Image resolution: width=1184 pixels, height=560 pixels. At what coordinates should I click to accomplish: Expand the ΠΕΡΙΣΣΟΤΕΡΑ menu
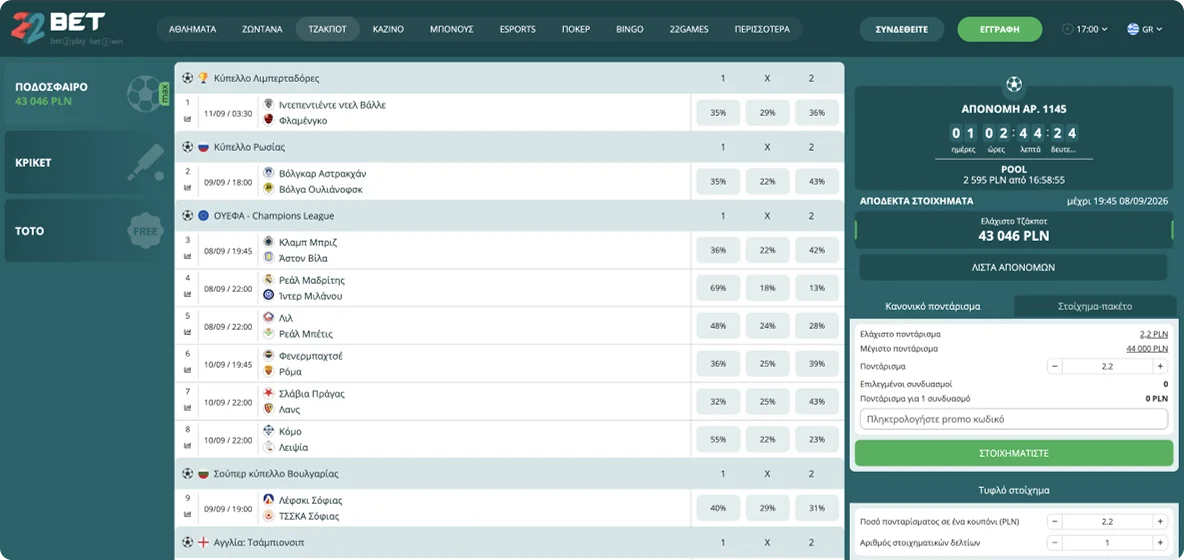coord(762,29)
